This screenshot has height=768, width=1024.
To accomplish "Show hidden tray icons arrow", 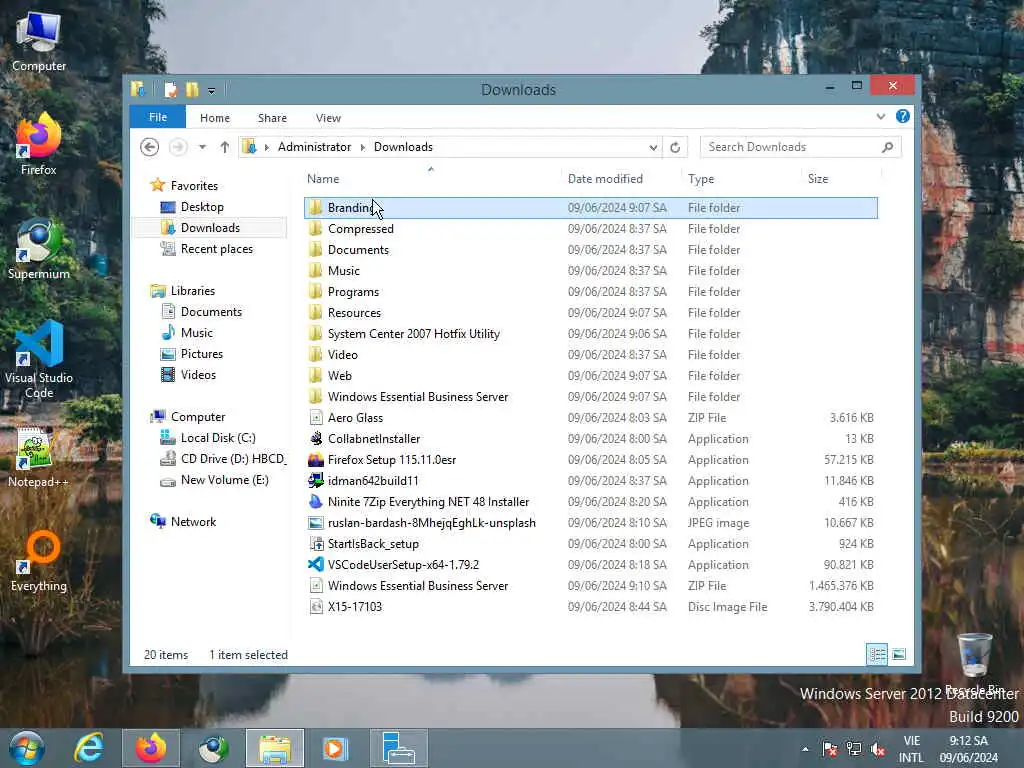I will pyautogui.click(x=805, y=749).
